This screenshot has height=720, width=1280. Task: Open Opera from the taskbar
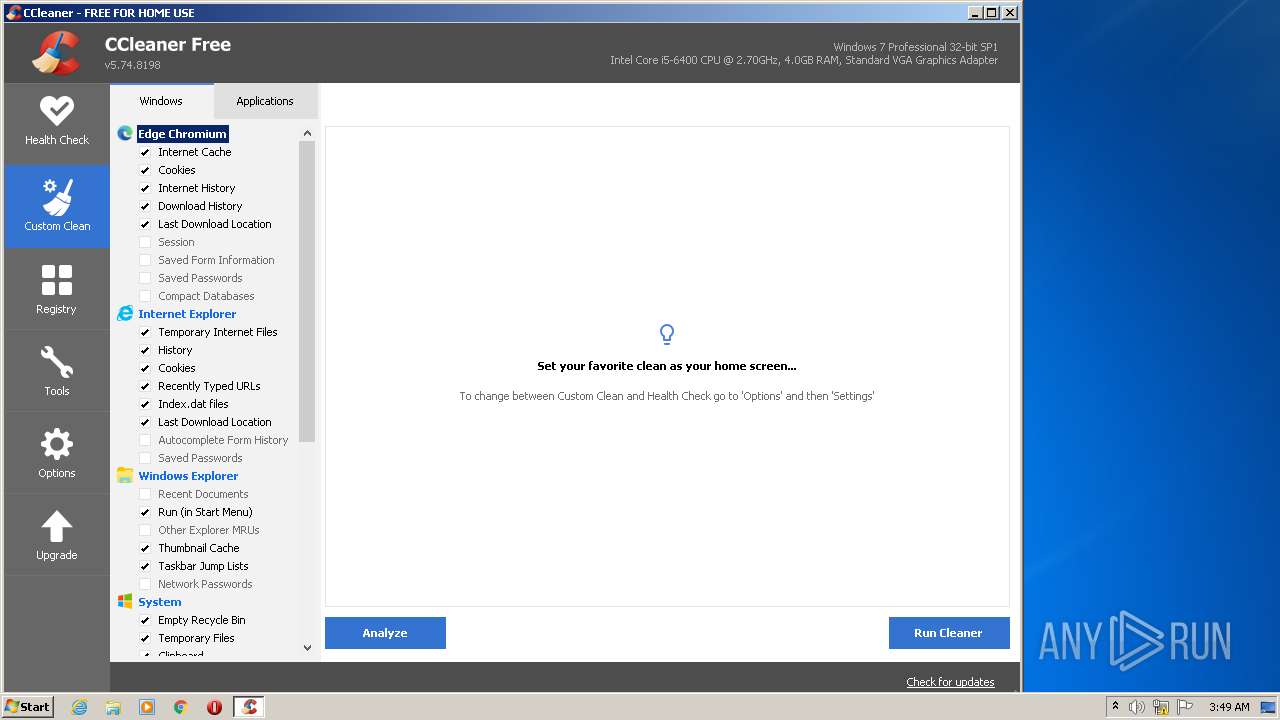coord(214,707)
